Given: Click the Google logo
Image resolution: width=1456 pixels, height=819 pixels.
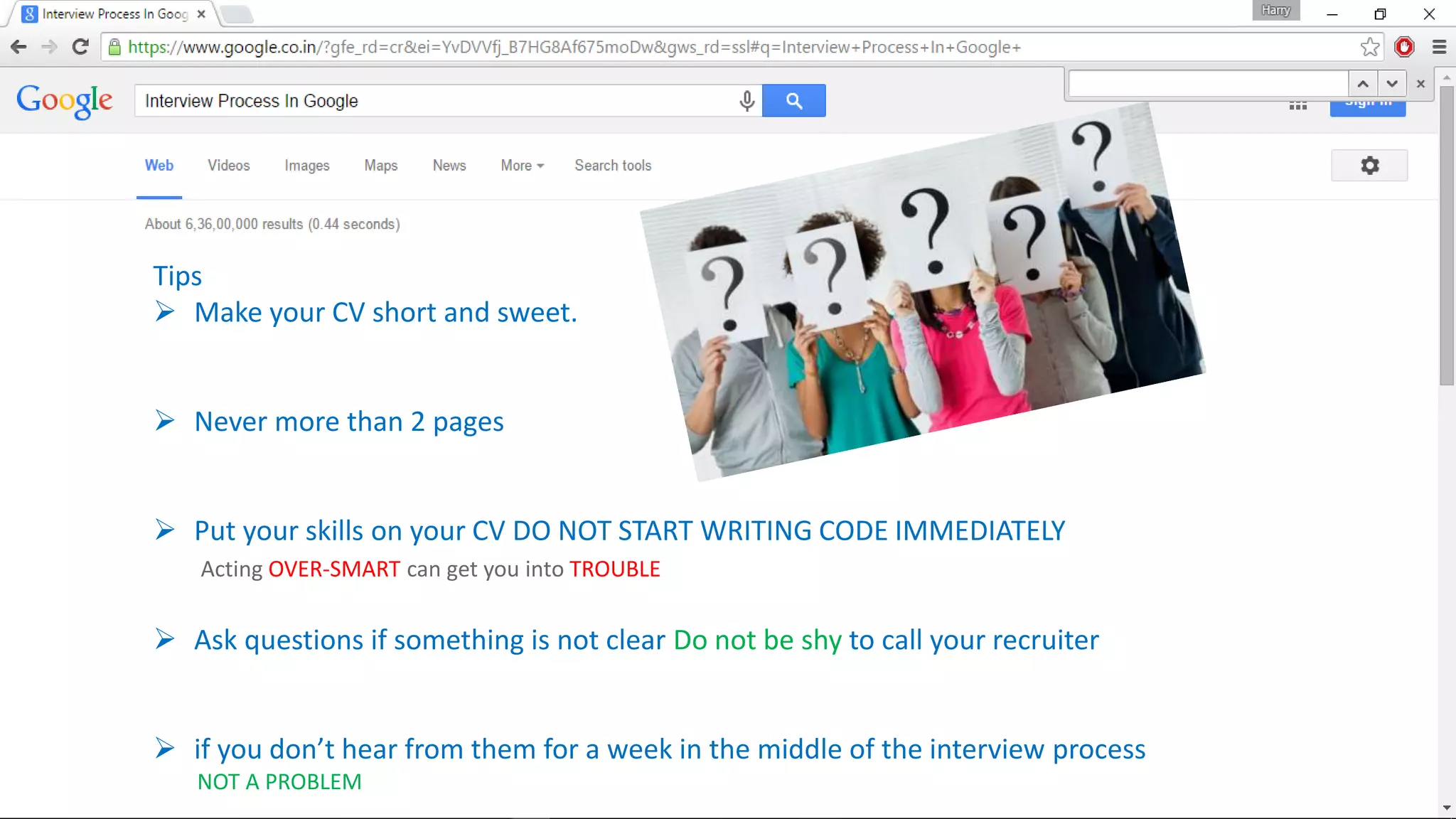Looking at the screenshot, I should [x=64, y=101].
